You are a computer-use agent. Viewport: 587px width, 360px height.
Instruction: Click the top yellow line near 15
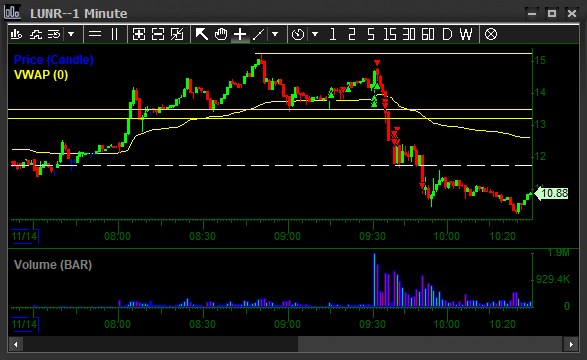coord(393,54)
